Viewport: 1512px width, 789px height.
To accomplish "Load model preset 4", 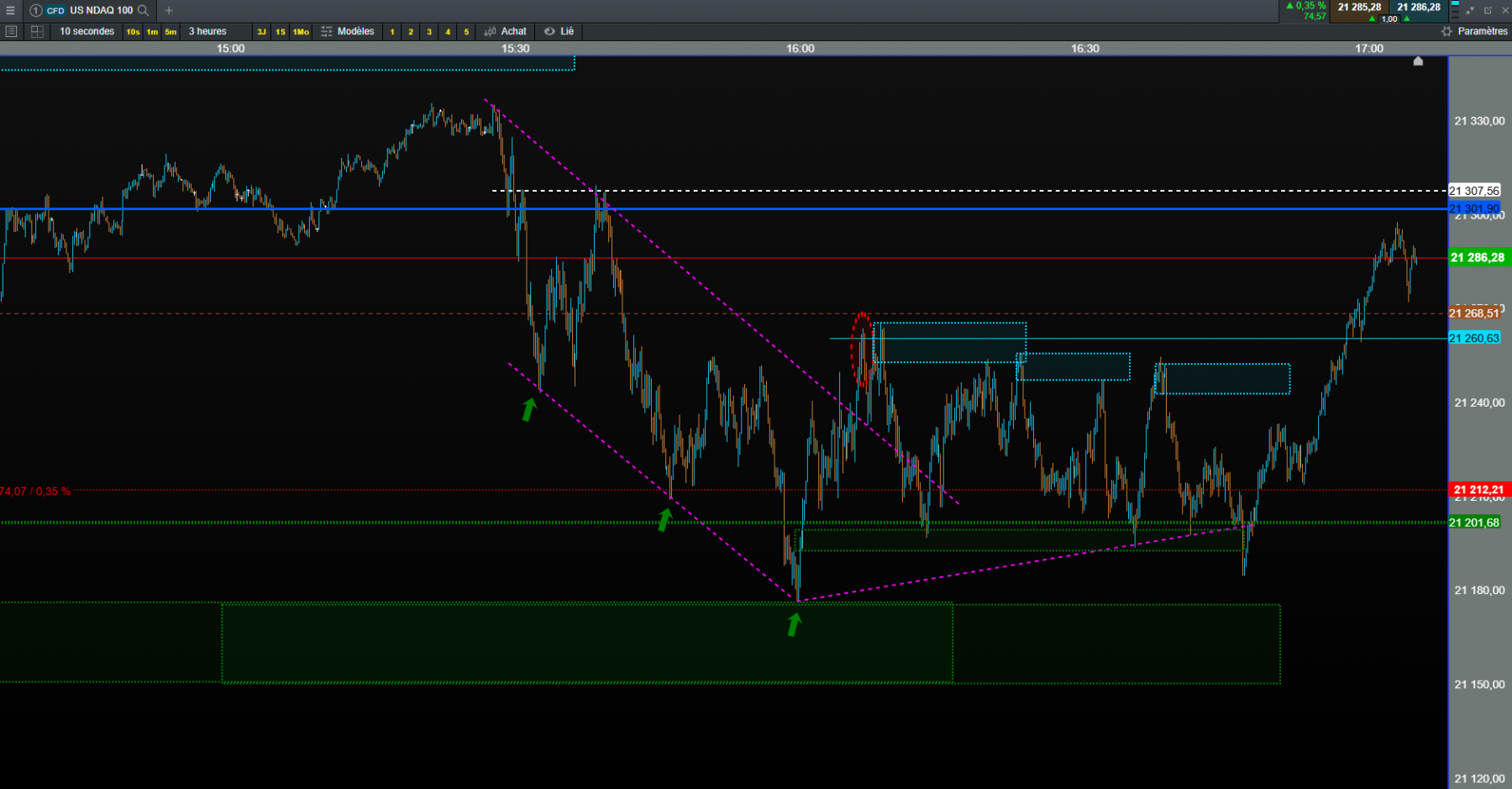I will pyautogui.click(x=448, y=32).
